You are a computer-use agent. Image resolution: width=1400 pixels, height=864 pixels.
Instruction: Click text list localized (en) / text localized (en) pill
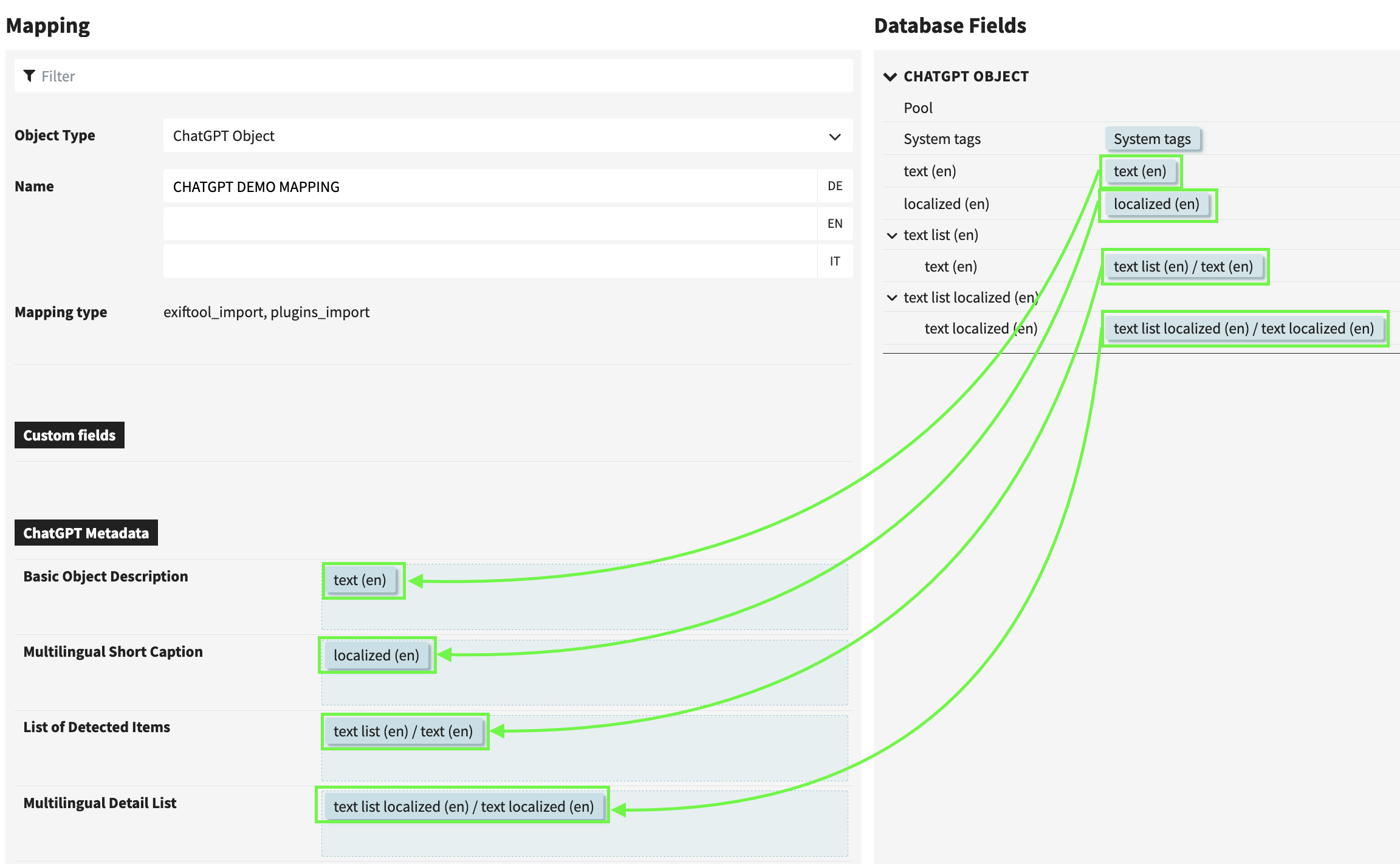pyautogui.click(x=1244, y=329)
